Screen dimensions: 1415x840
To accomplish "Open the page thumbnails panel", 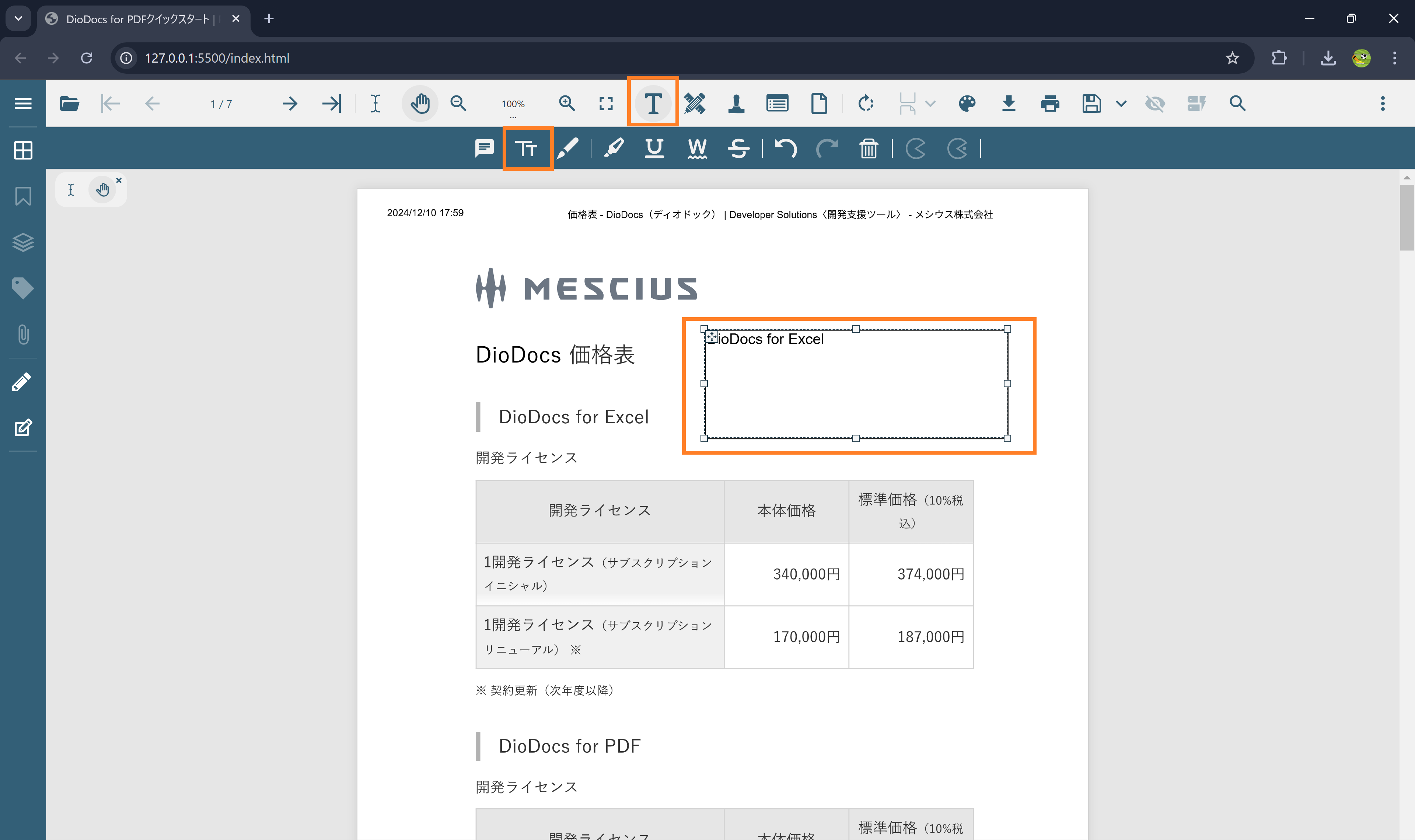I will click(22, 151).
